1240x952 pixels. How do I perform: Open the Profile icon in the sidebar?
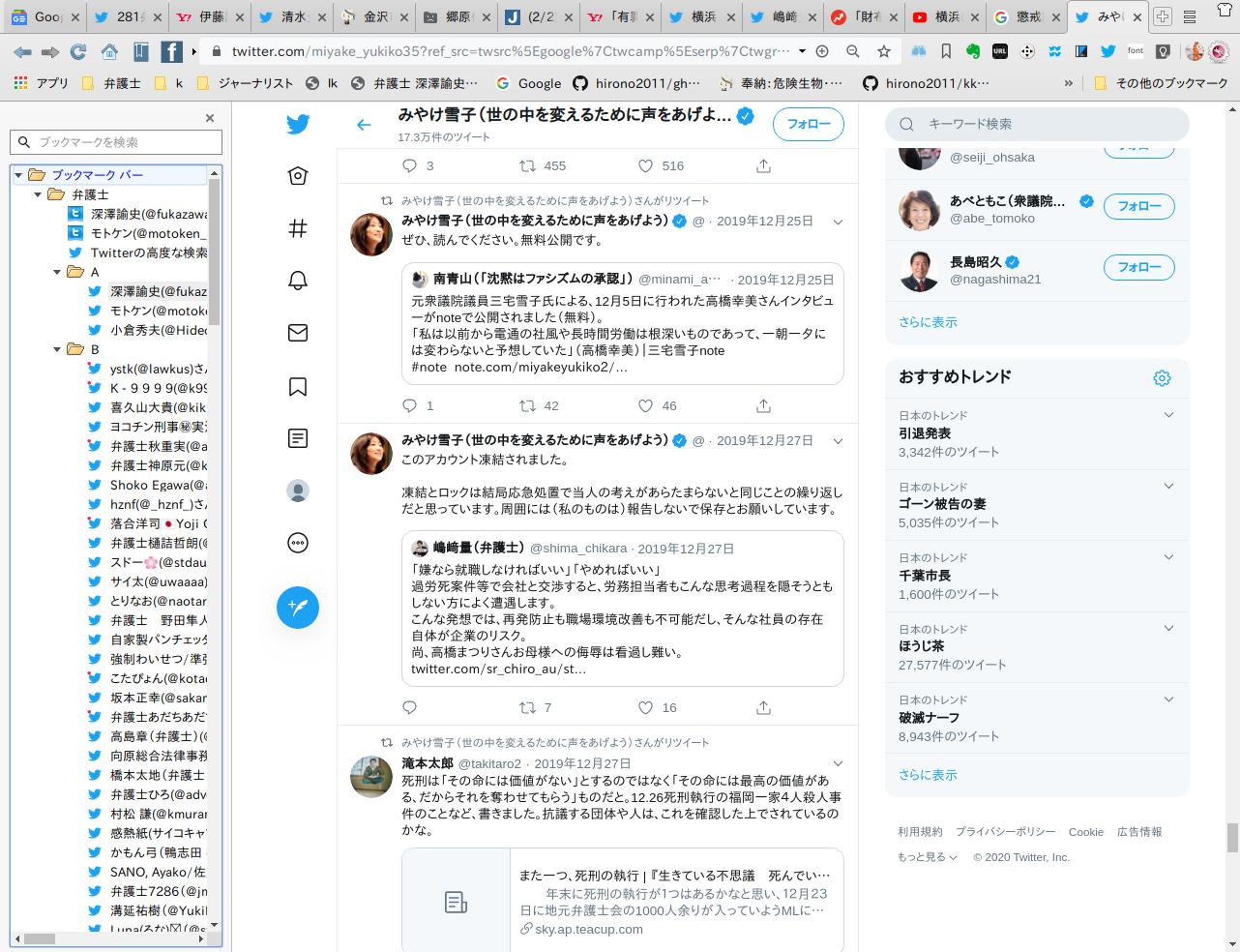click(x=298, y=491)
